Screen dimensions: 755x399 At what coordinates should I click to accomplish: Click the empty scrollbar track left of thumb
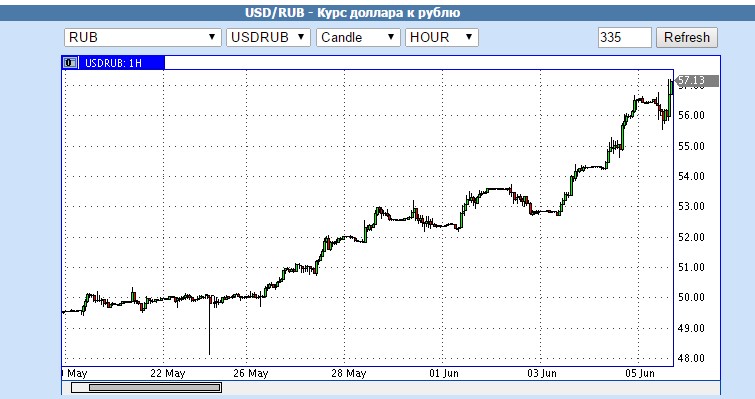pyautogui.click(x=80, y=387)
